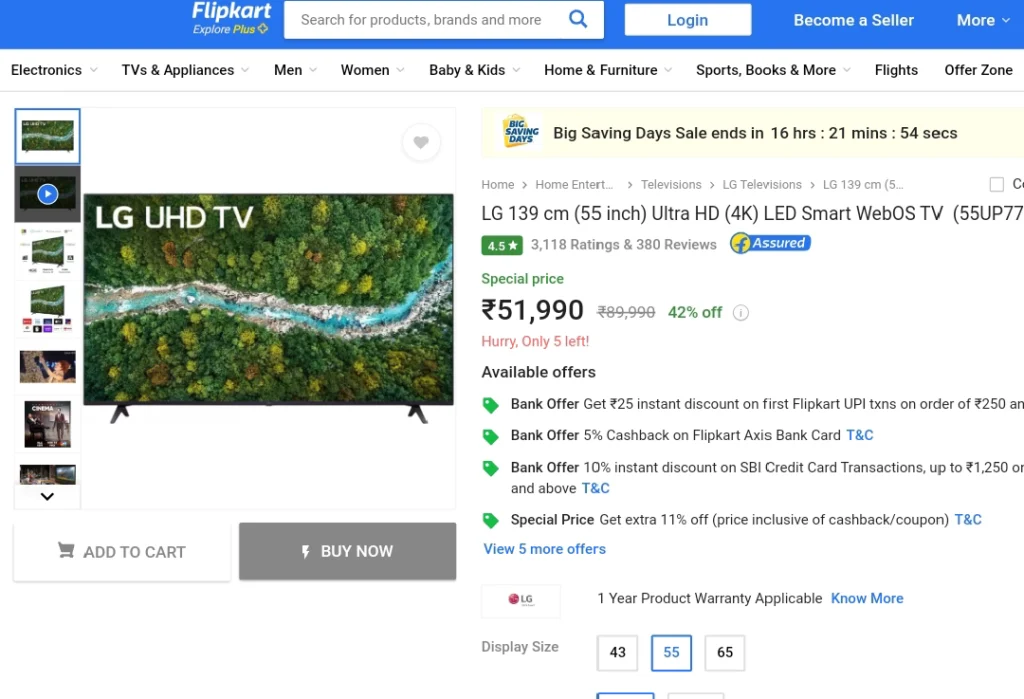Open the Flights menu item
Screen dimensions: 1024x699
click(x=896, y=70)
